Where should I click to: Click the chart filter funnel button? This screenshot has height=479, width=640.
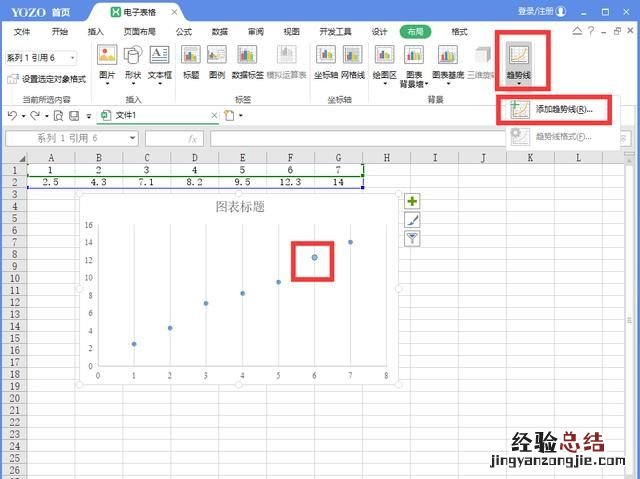[x=412, y=238]
